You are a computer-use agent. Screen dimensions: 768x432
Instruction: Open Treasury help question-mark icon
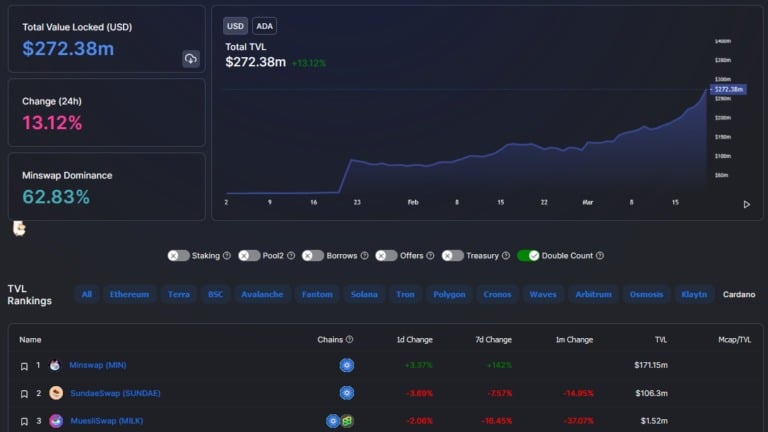tap(506, 256)
